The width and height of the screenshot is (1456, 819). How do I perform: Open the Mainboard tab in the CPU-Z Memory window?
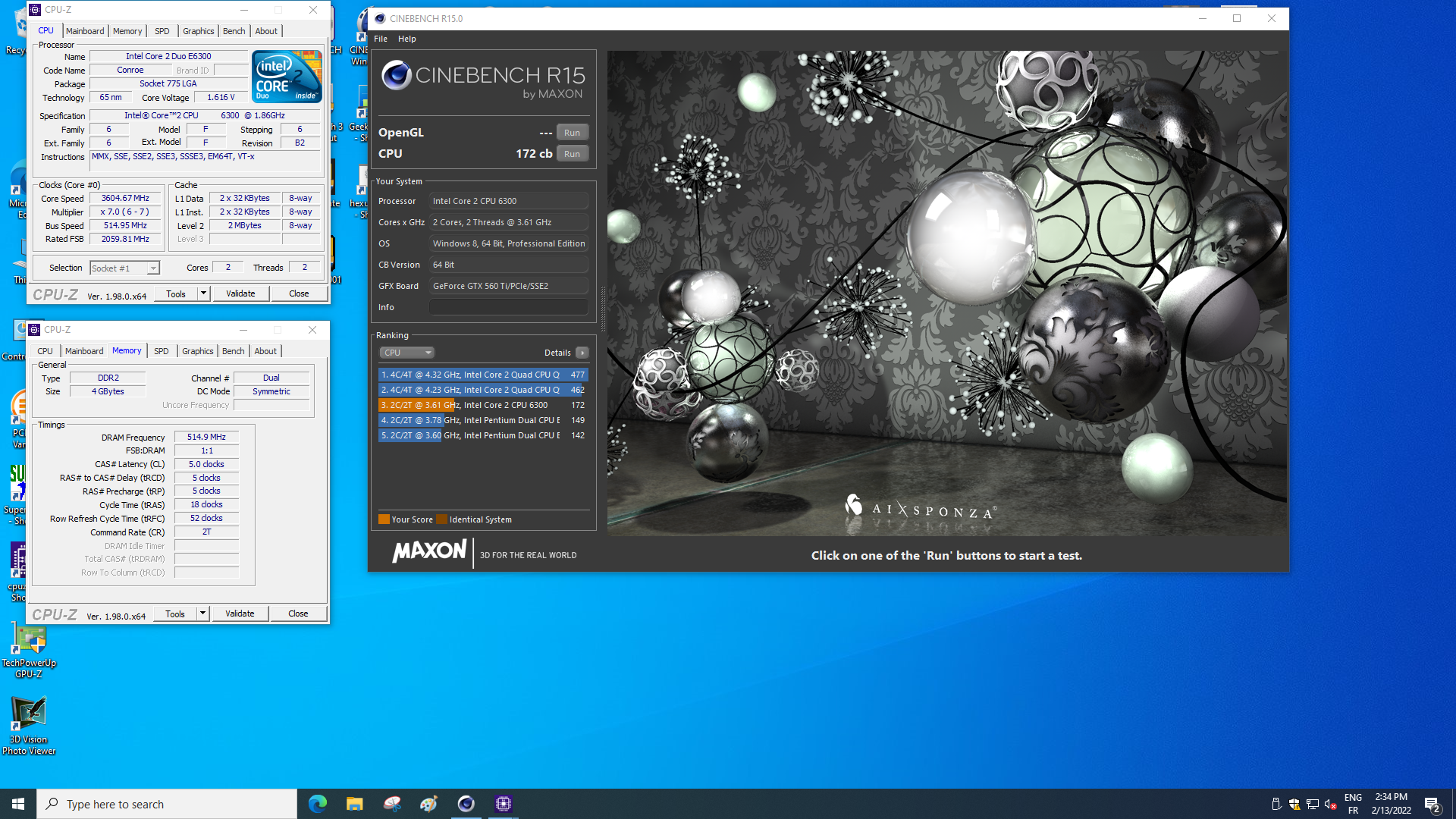pyautogui.click(x=84, y=351)
